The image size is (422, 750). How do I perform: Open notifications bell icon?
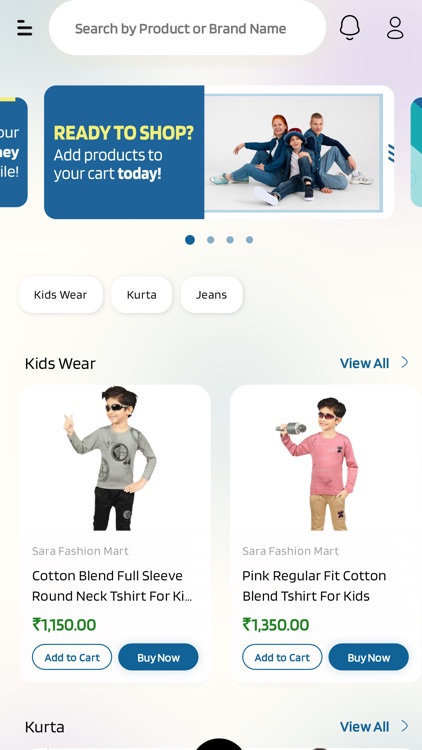tap(350, 27)
